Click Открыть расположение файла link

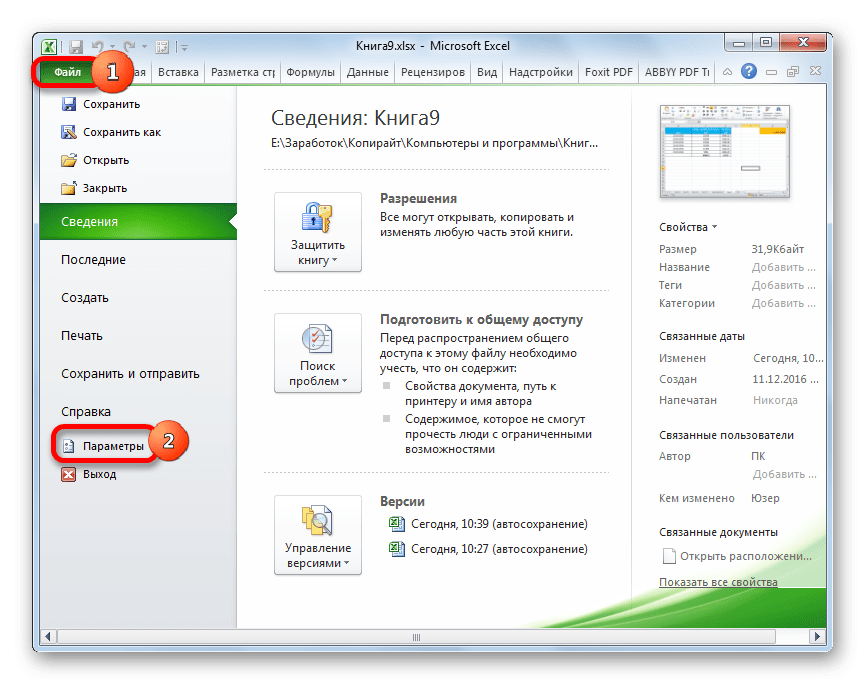click(746, 556)
